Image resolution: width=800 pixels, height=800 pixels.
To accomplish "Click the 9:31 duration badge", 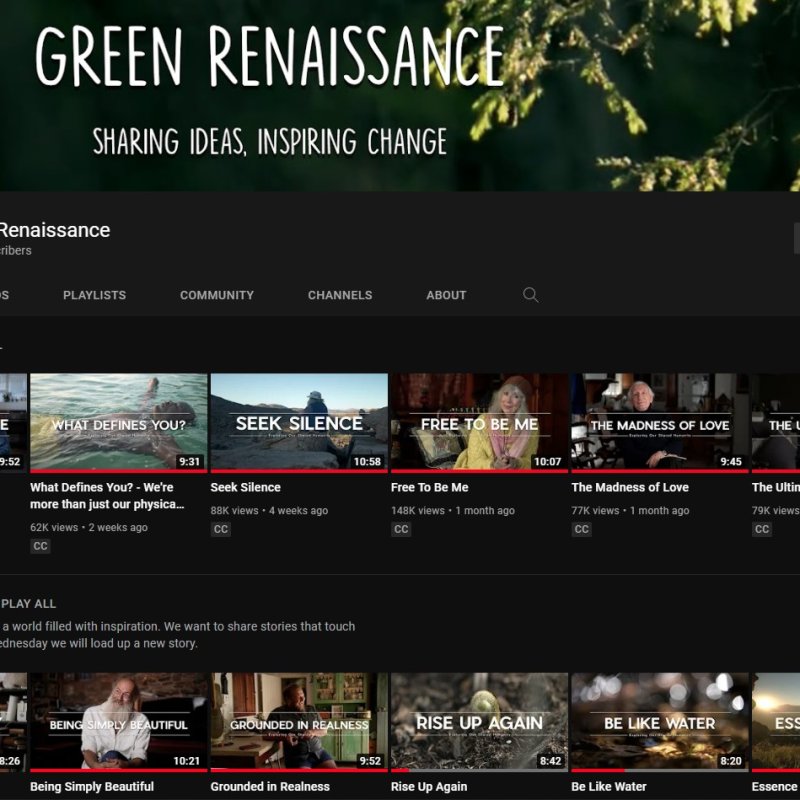I will pos(189,462).
